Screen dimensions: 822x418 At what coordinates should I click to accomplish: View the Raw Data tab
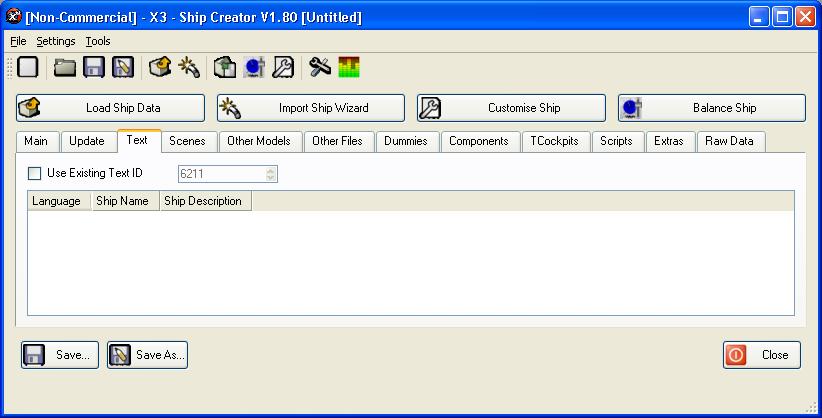click(730, 141)
